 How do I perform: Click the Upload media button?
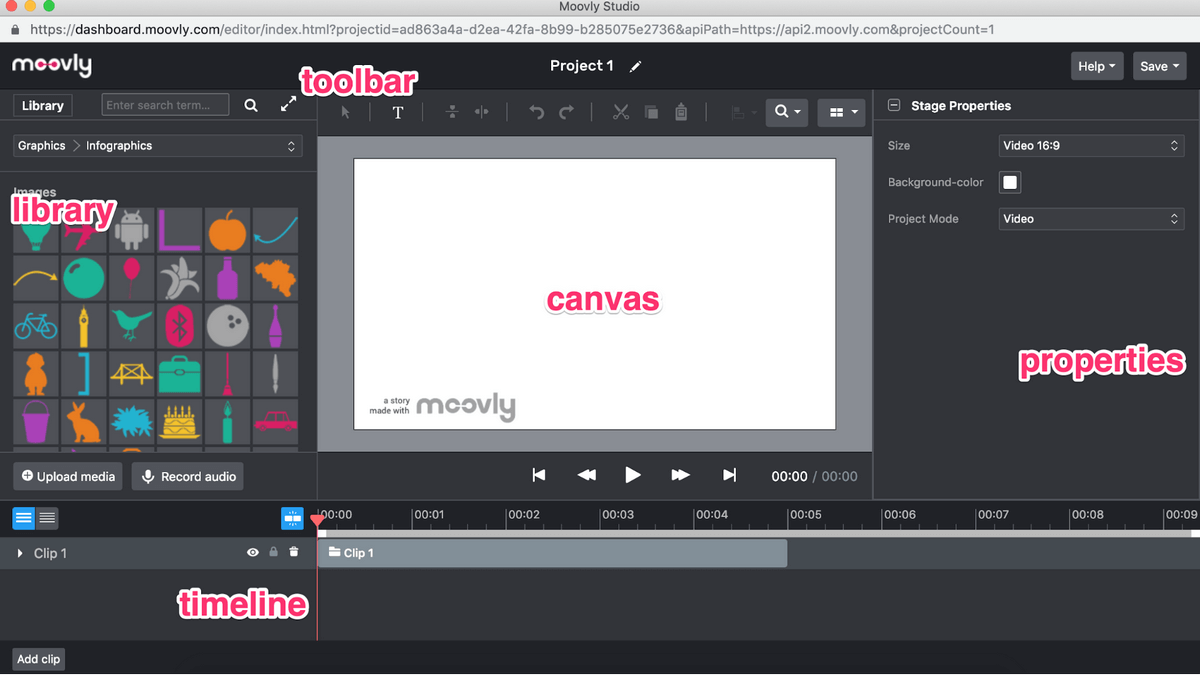[68, 476]
